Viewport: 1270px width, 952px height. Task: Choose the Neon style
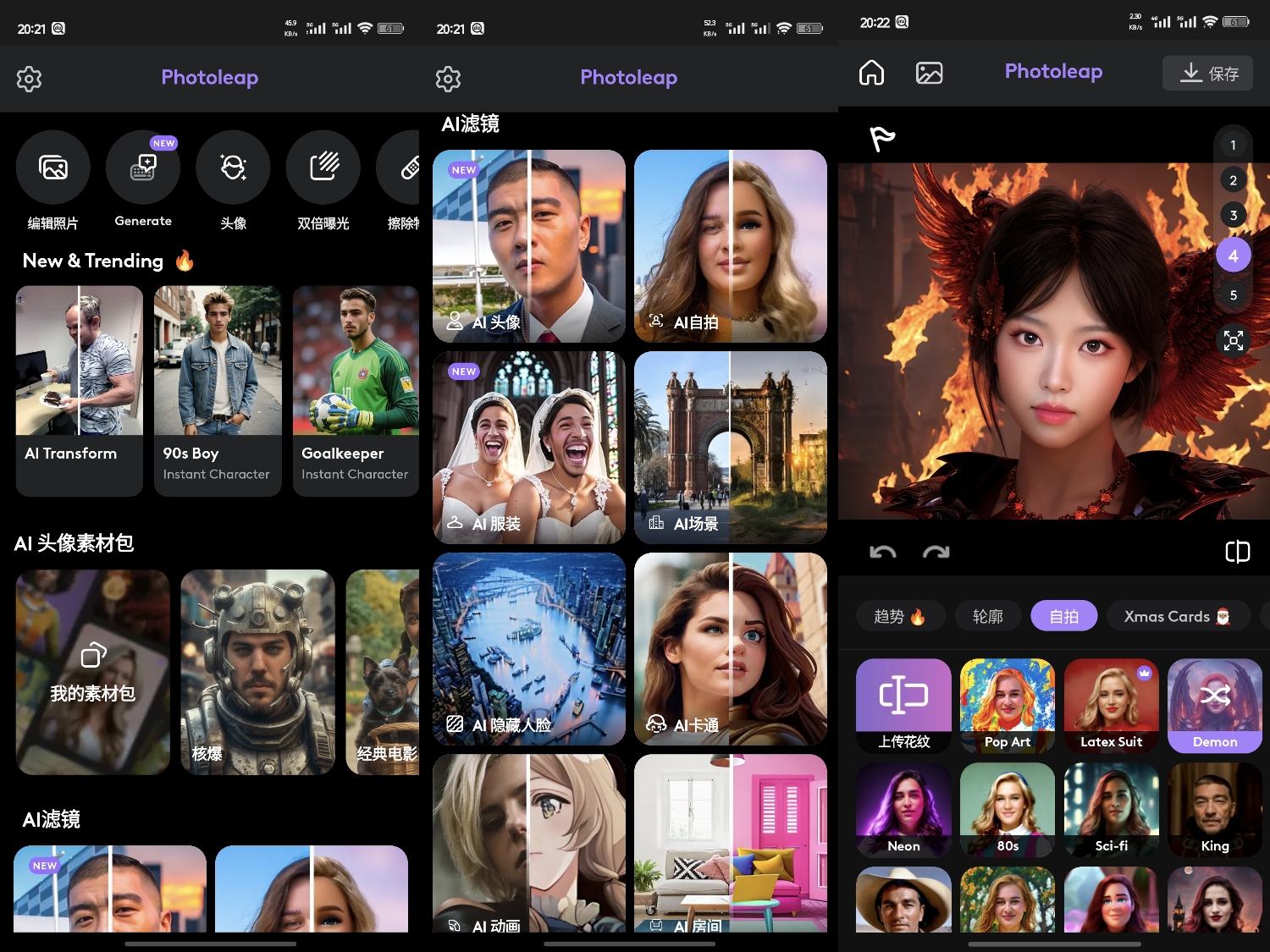click(903, 810)
